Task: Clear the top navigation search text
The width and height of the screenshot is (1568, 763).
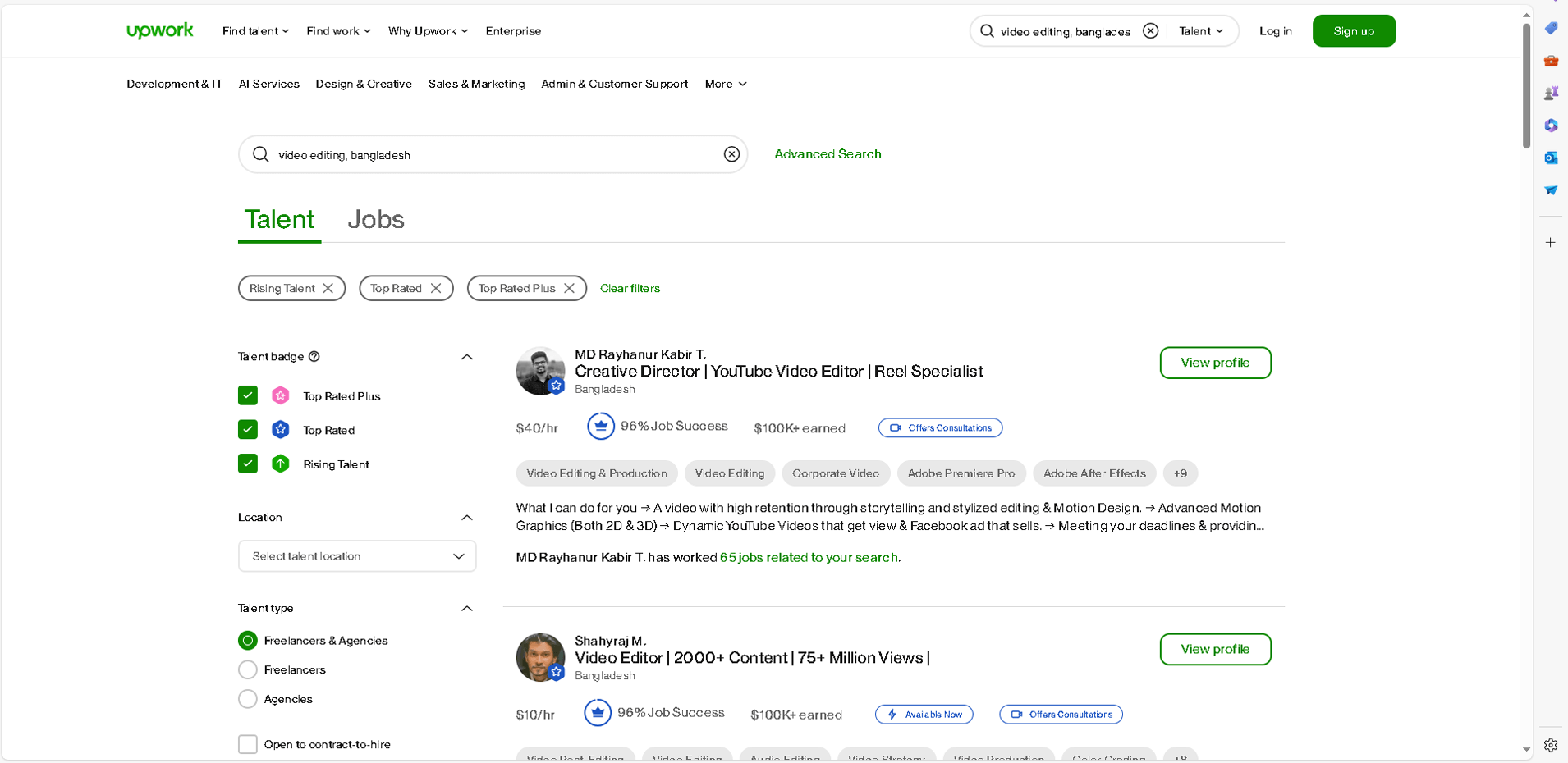Action: 1150,31
